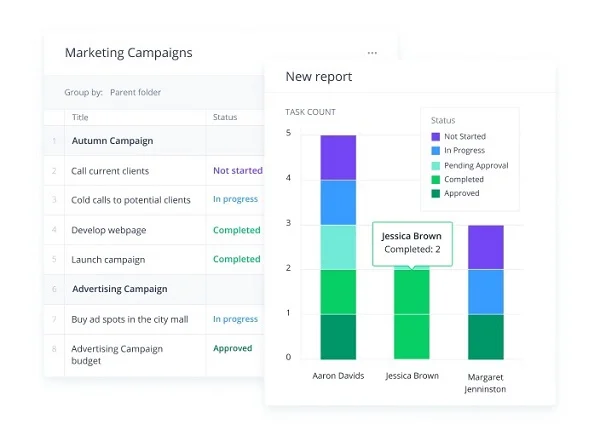Click the Status column header
Image resolution: width=600 pixels, height=436 pixels.
[224, 117]
